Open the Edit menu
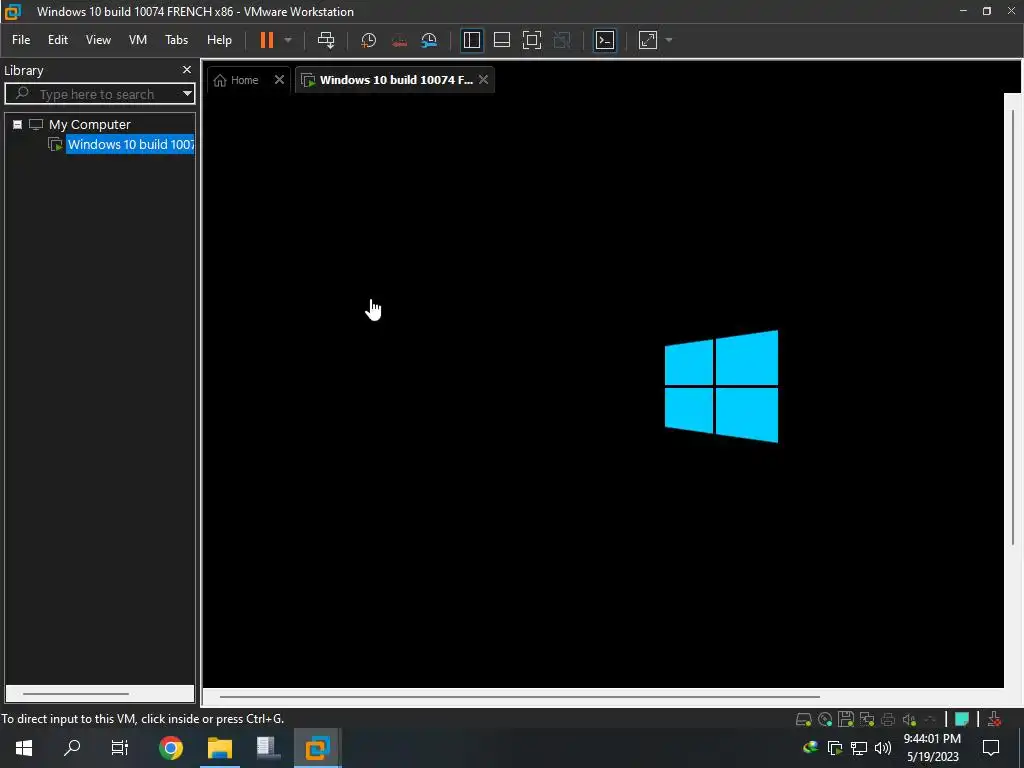Screen dimensions: 1024x768 57,40
